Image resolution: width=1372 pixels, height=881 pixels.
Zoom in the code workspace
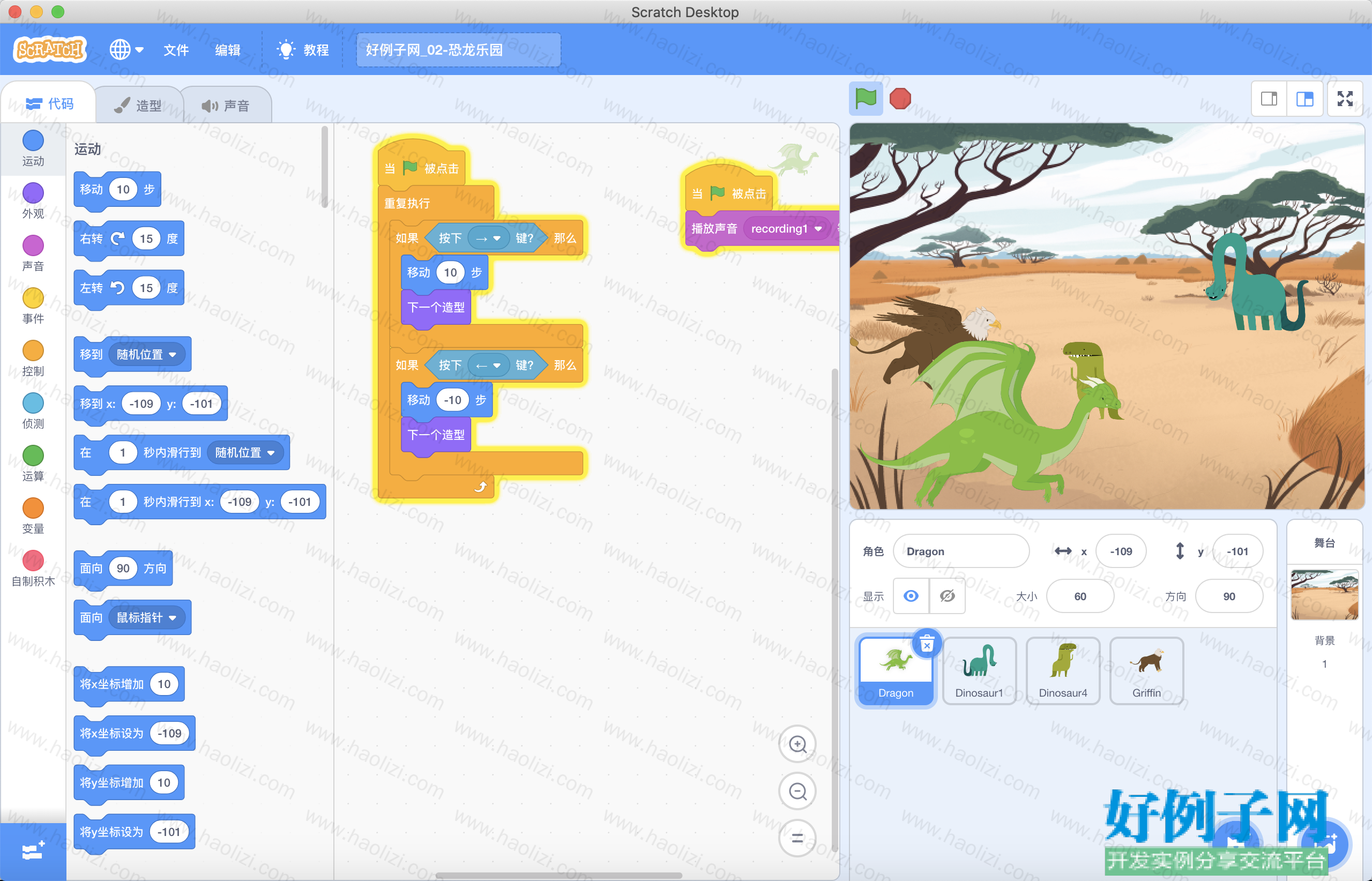[x=797, y=744]
